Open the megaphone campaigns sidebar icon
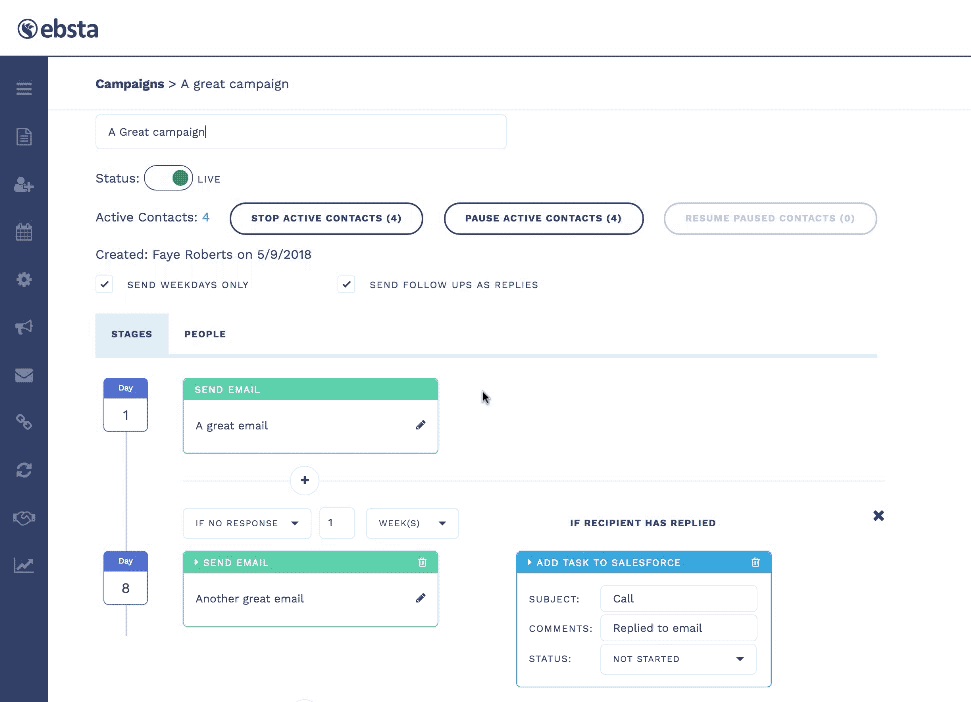The width and height of the screenshot is (971, 702). 24,327
